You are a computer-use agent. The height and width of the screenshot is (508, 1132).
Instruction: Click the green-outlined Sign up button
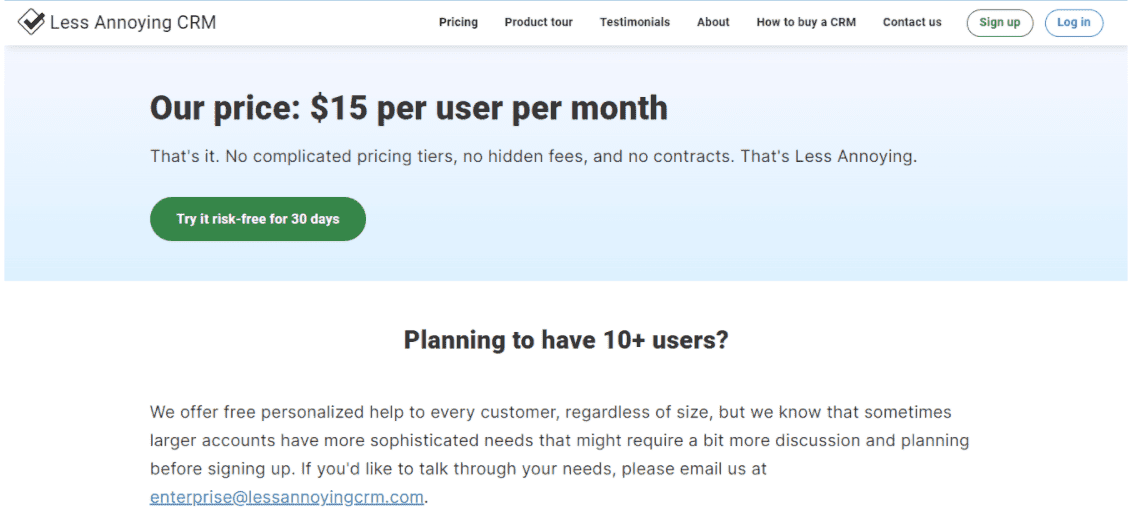(x=1000, y=22)
